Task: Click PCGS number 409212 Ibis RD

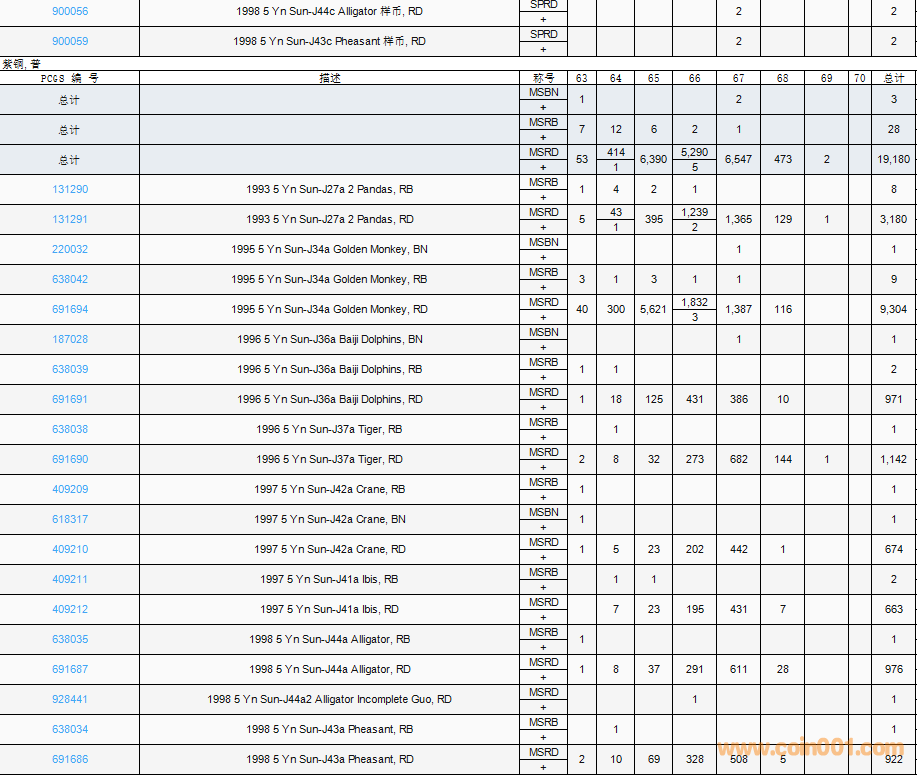Action: [70, 609]
